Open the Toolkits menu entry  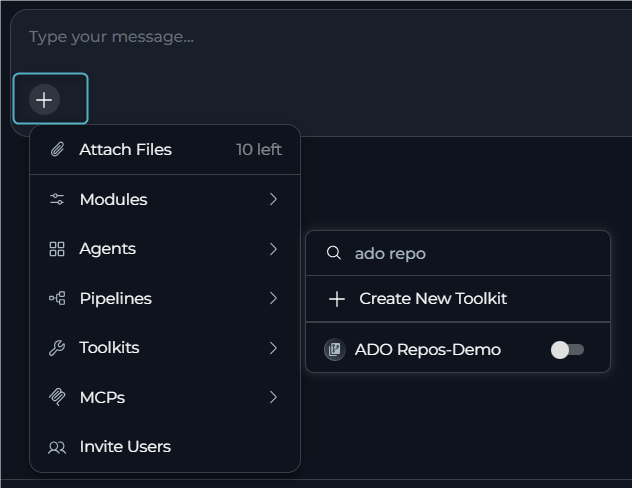pos(165,348)
